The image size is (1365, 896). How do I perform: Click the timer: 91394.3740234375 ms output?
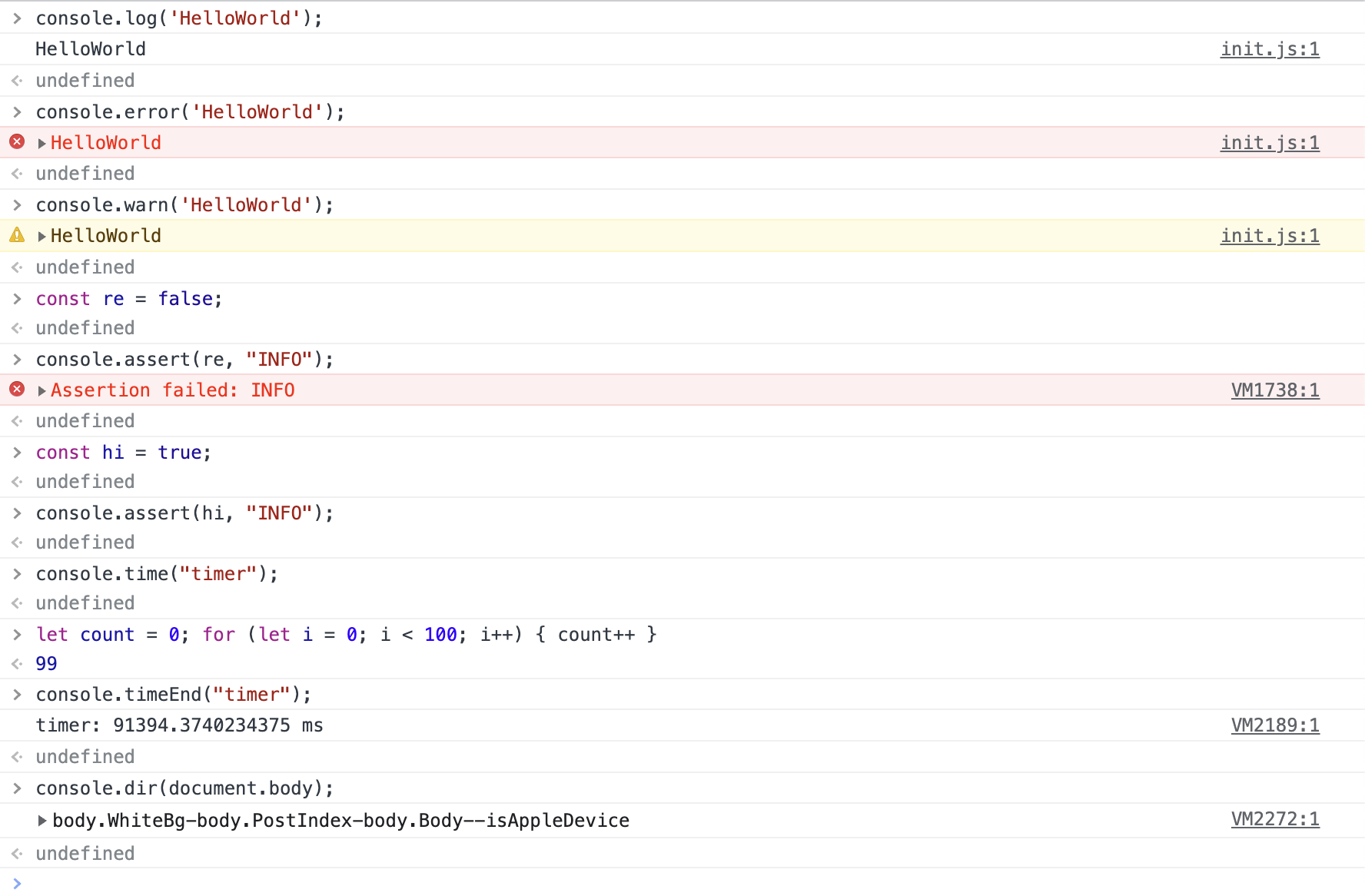pyautogui.click(x=179, y=725)
